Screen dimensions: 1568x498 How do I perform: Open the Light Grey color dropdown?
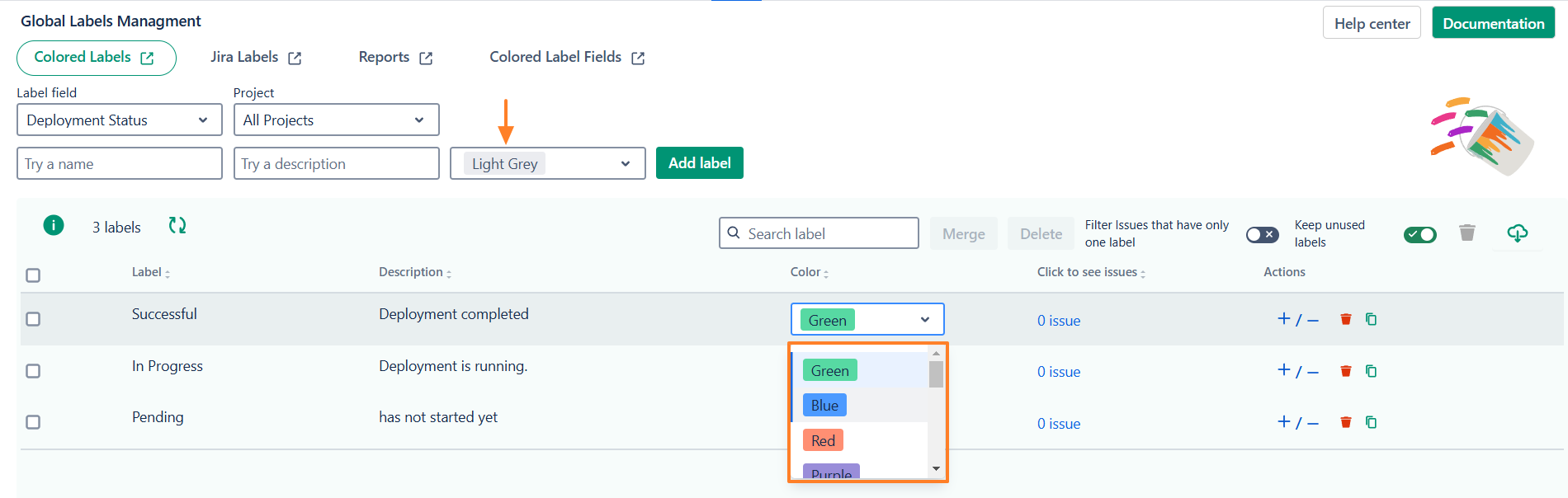point(547,164)
